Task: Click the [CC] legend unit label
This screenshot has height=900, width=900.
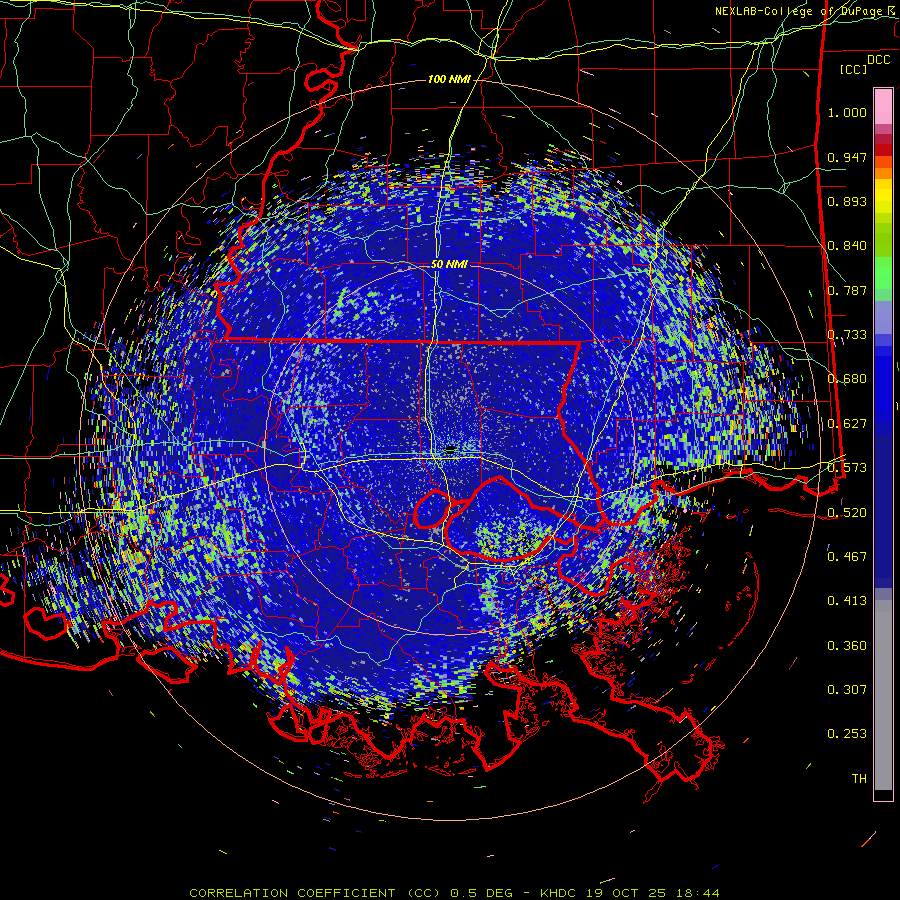Action: pos(854,69)
